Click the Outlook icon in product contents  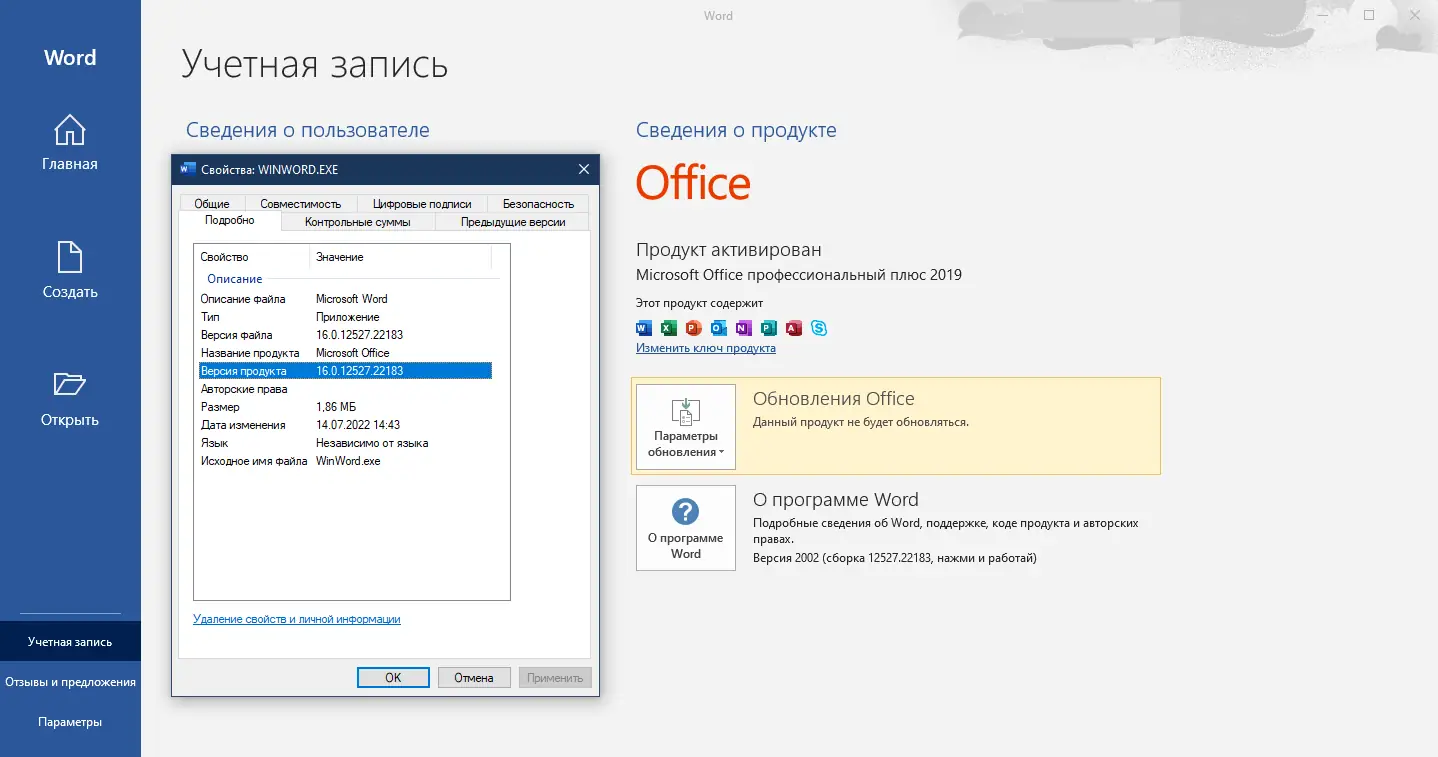(x=719, y=327)
